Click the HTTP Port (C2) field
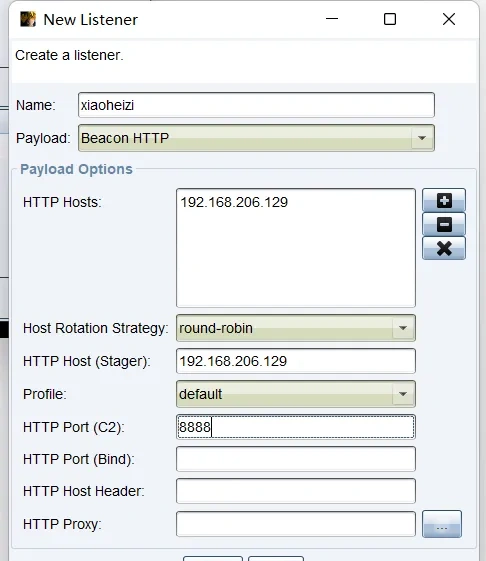 (x=296, y=427)
